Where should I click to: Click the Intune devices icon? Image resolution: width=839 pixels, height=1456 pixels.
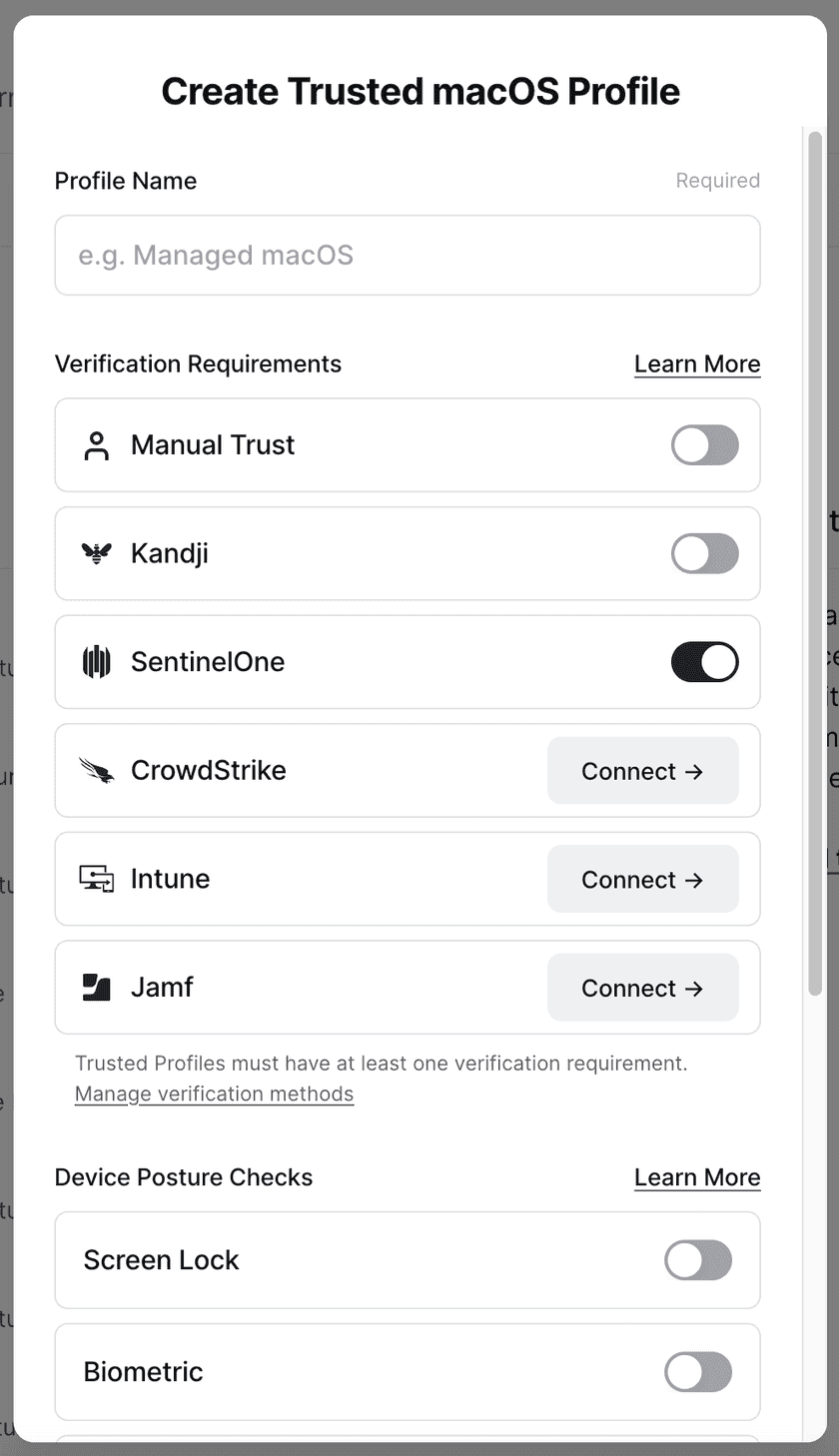coord(97,879)
